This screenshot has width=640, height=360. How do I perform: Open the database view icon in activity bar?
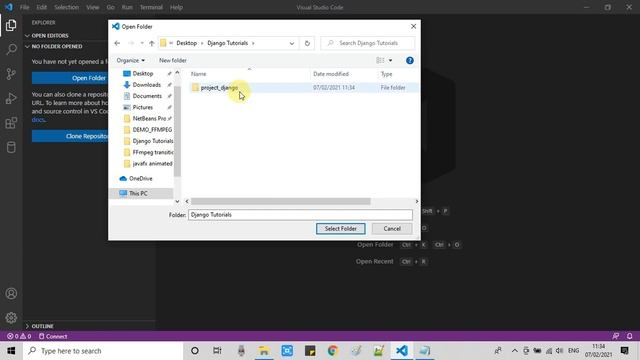(11, 147)
